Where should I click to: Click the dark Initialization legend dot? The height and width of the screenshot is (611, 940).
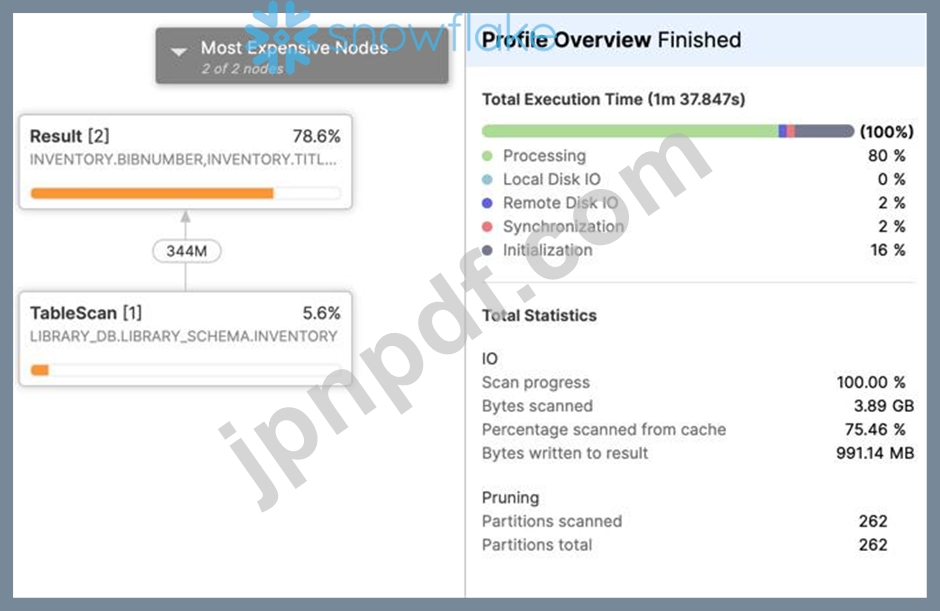487,250
